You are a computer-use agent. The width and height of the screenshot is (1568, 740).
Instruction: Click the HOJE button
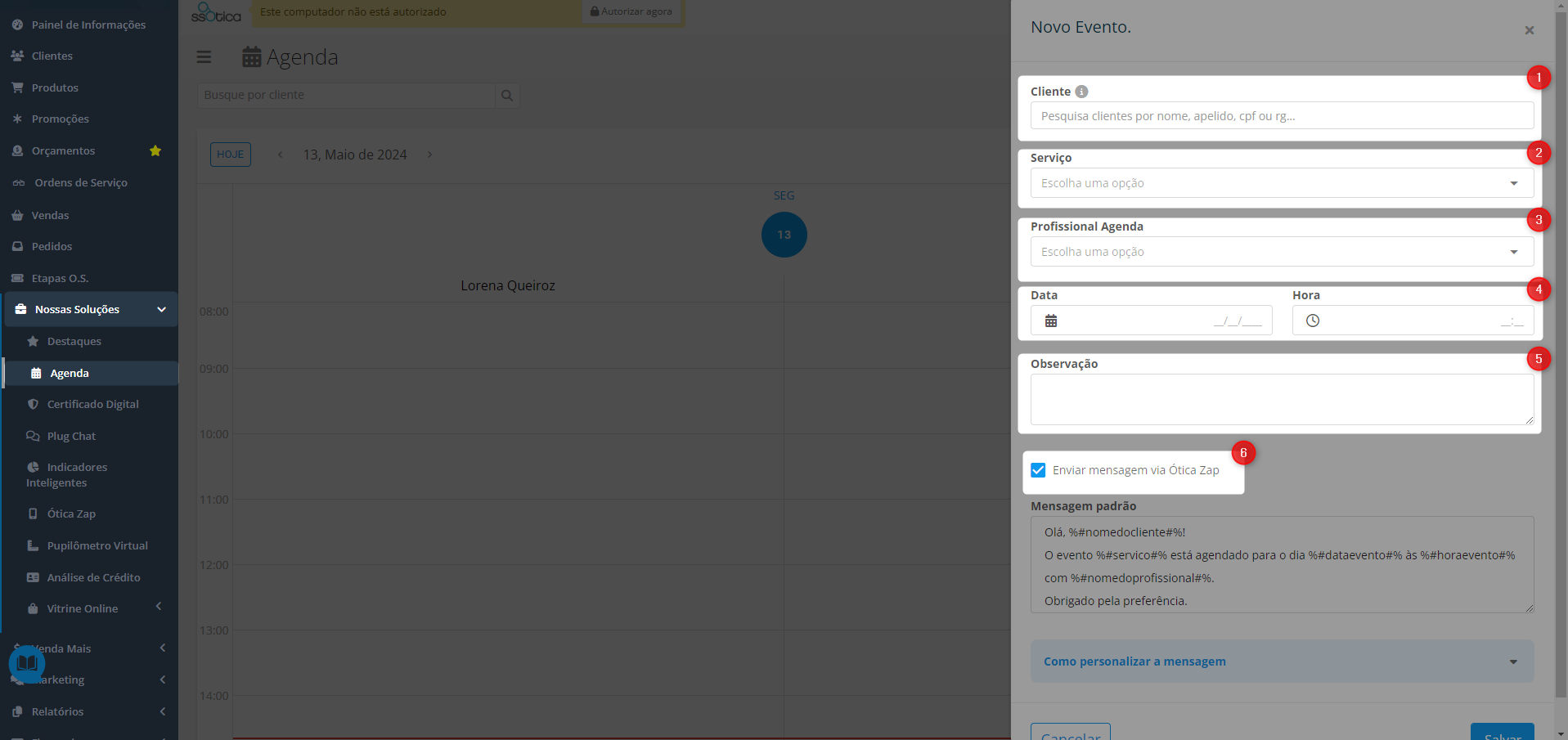pos(231,155)
